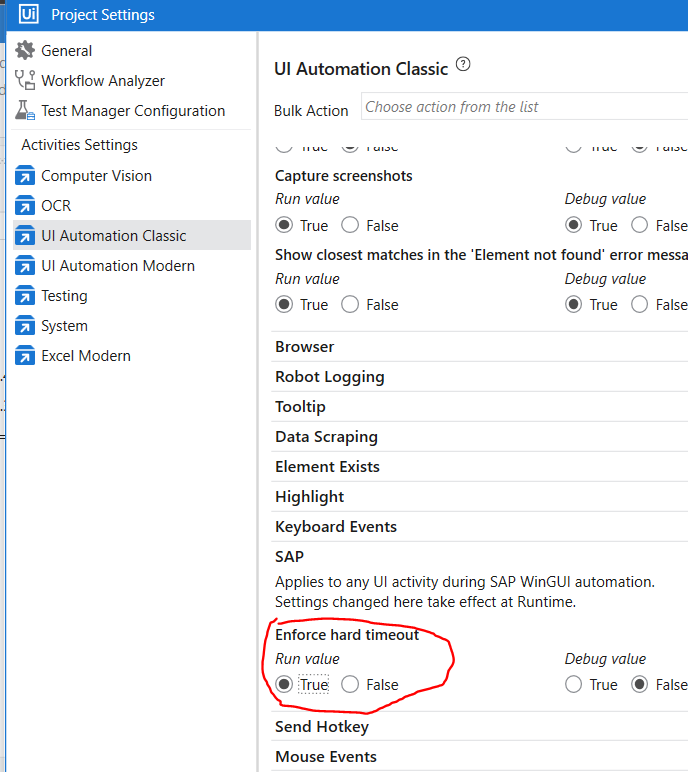Click the UiPath logo icon in title bar
688x772 pixels.
(x=28, y=14)
